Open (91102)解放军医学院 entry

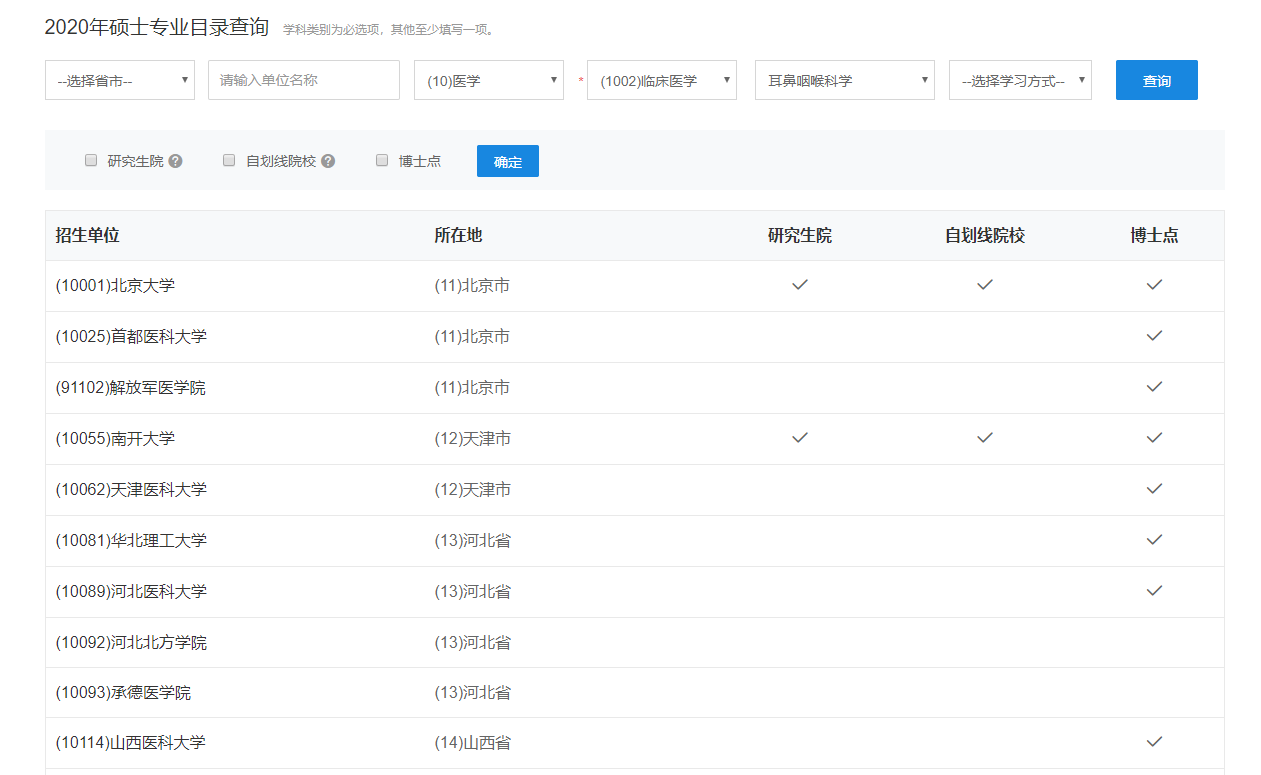pos(131,388)
